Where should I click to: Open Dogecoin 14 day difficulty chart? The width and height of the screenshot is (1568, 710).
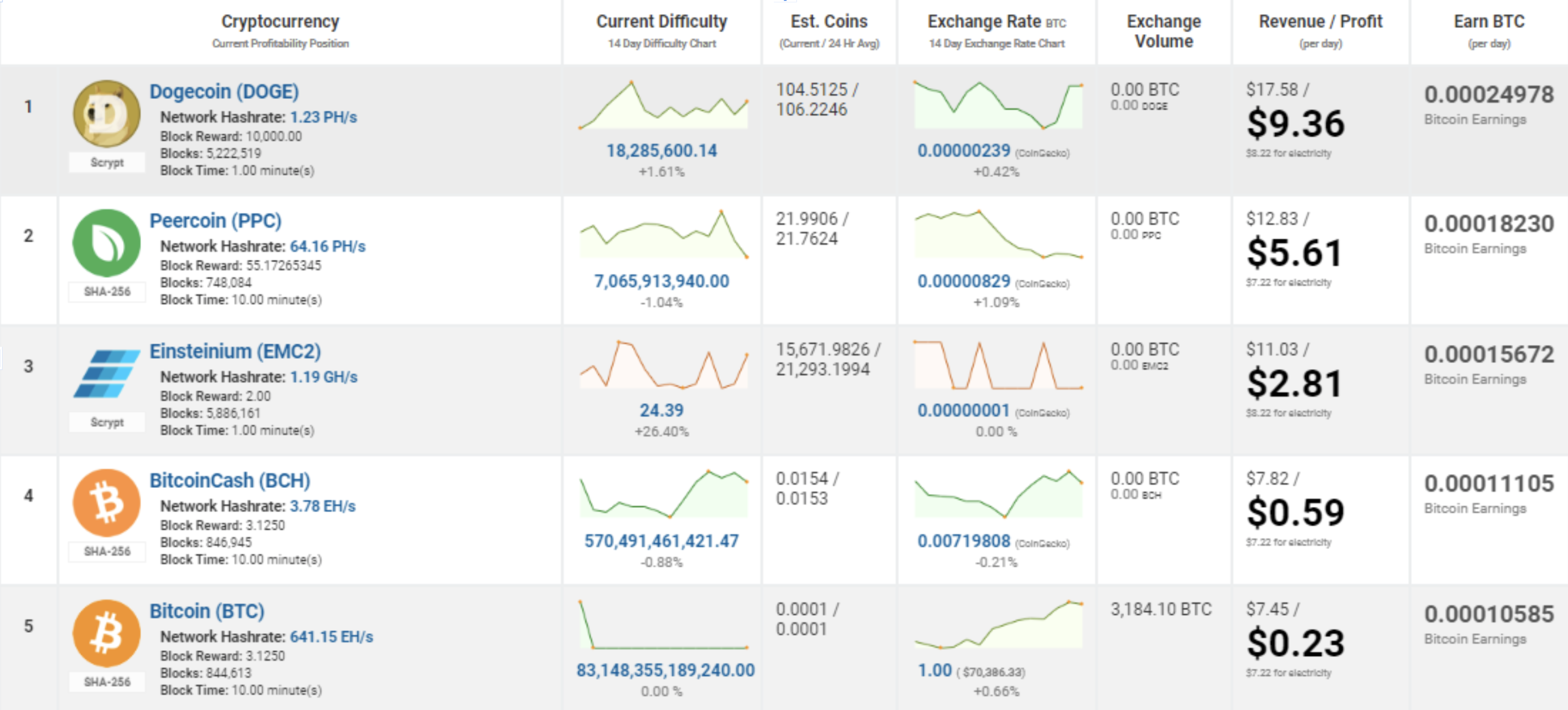coord(664,105)
